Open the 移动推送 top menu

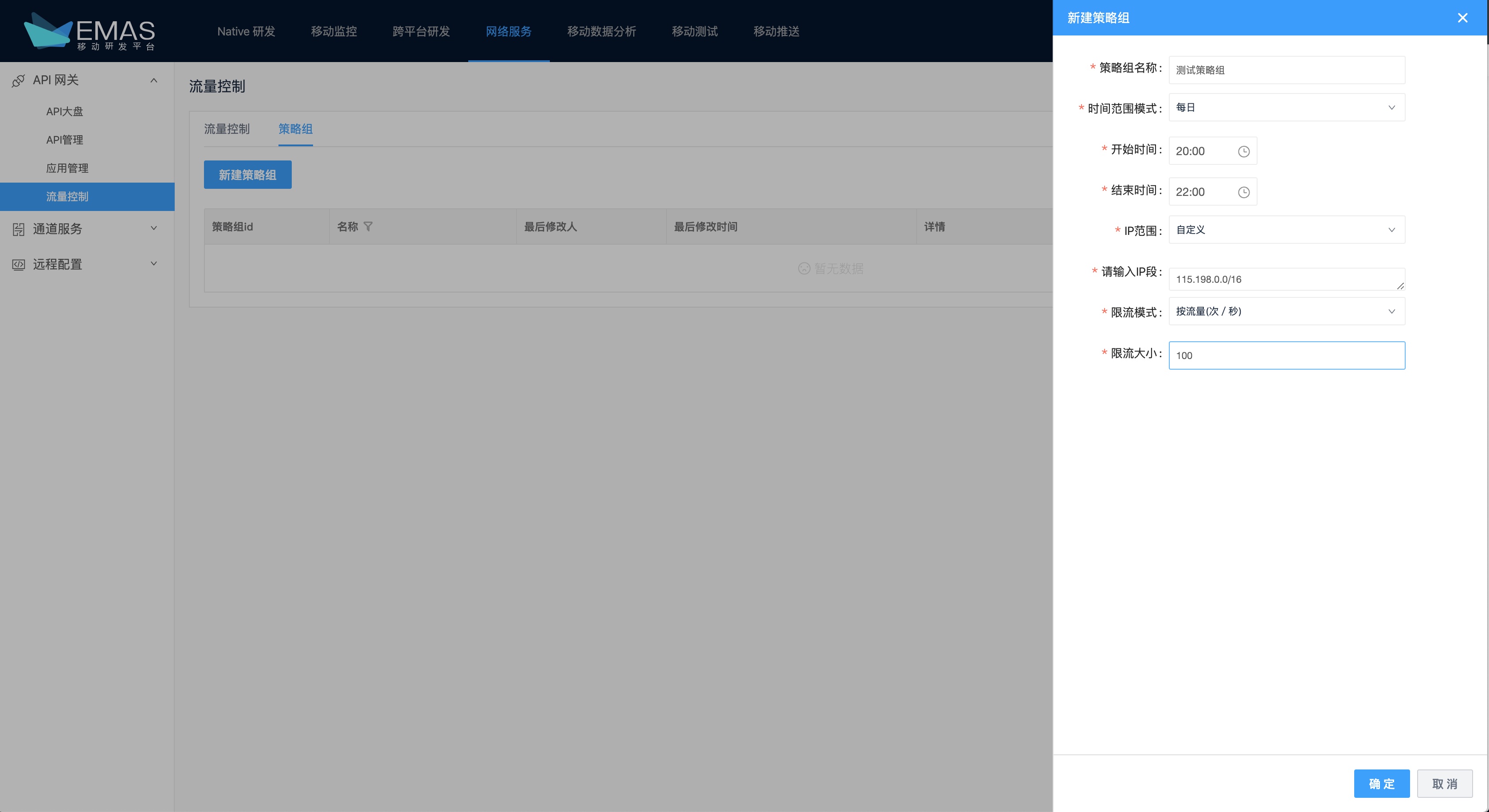click(x=776, y=31)
